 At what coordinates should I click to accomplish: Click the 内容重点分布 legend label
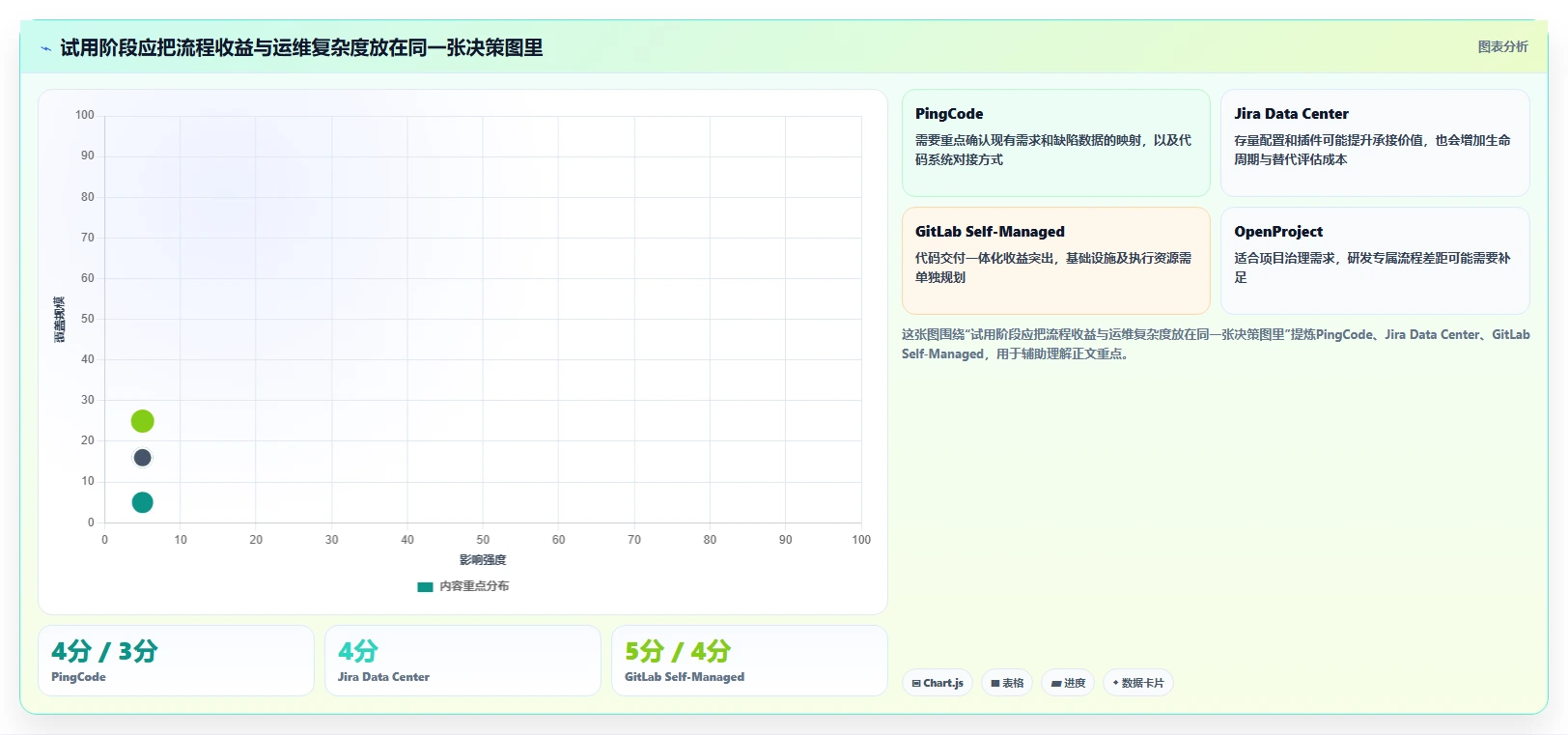point(474,586)
